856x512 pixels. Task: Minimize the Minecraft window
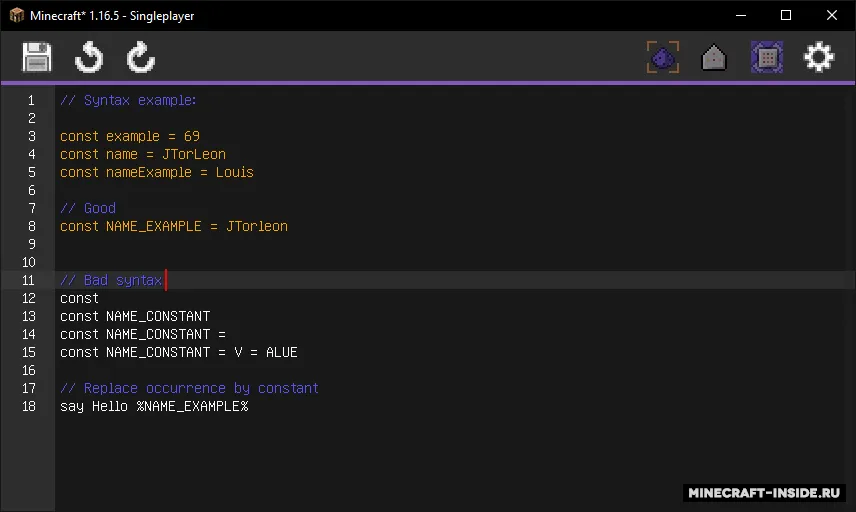[x=741, y=15]
